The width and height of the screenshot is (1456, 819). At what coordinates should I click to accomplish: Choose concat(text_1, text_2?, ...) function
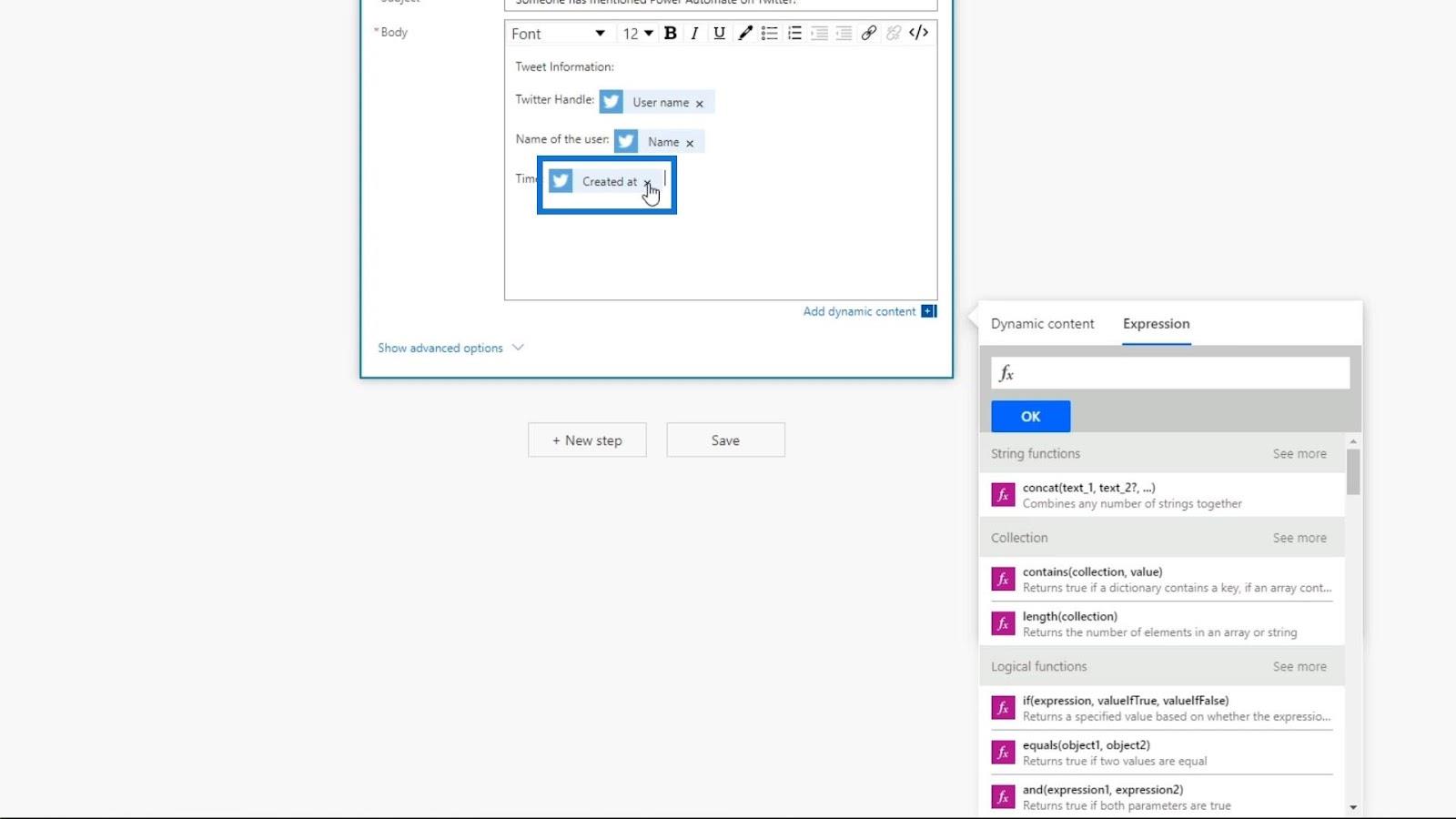coord(1162,495)
